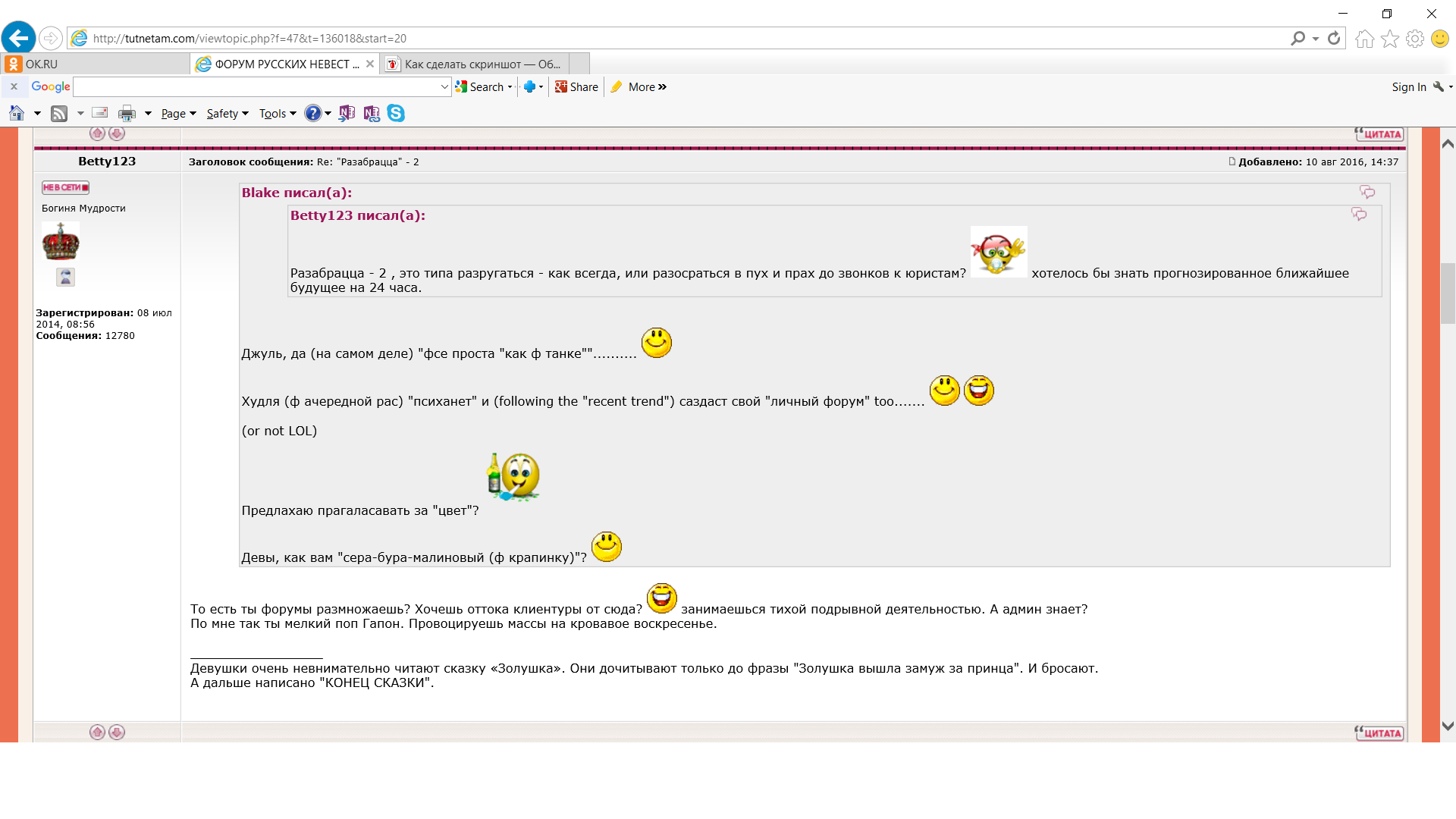Click the Print icon in command bar
1456x819 pixels.
click(x=127, y=114)
